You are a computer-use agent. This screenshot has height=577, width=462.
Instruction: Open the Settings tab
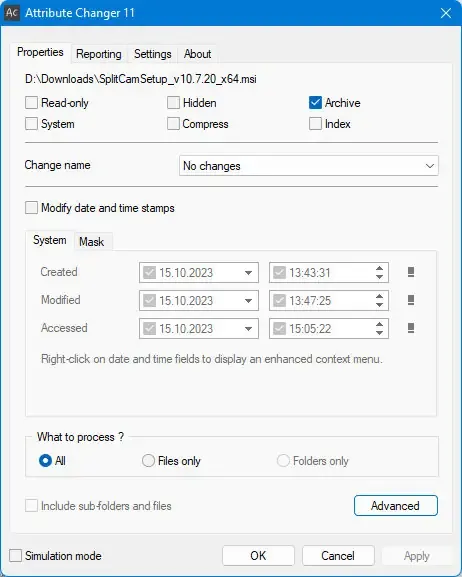[152, 54]
